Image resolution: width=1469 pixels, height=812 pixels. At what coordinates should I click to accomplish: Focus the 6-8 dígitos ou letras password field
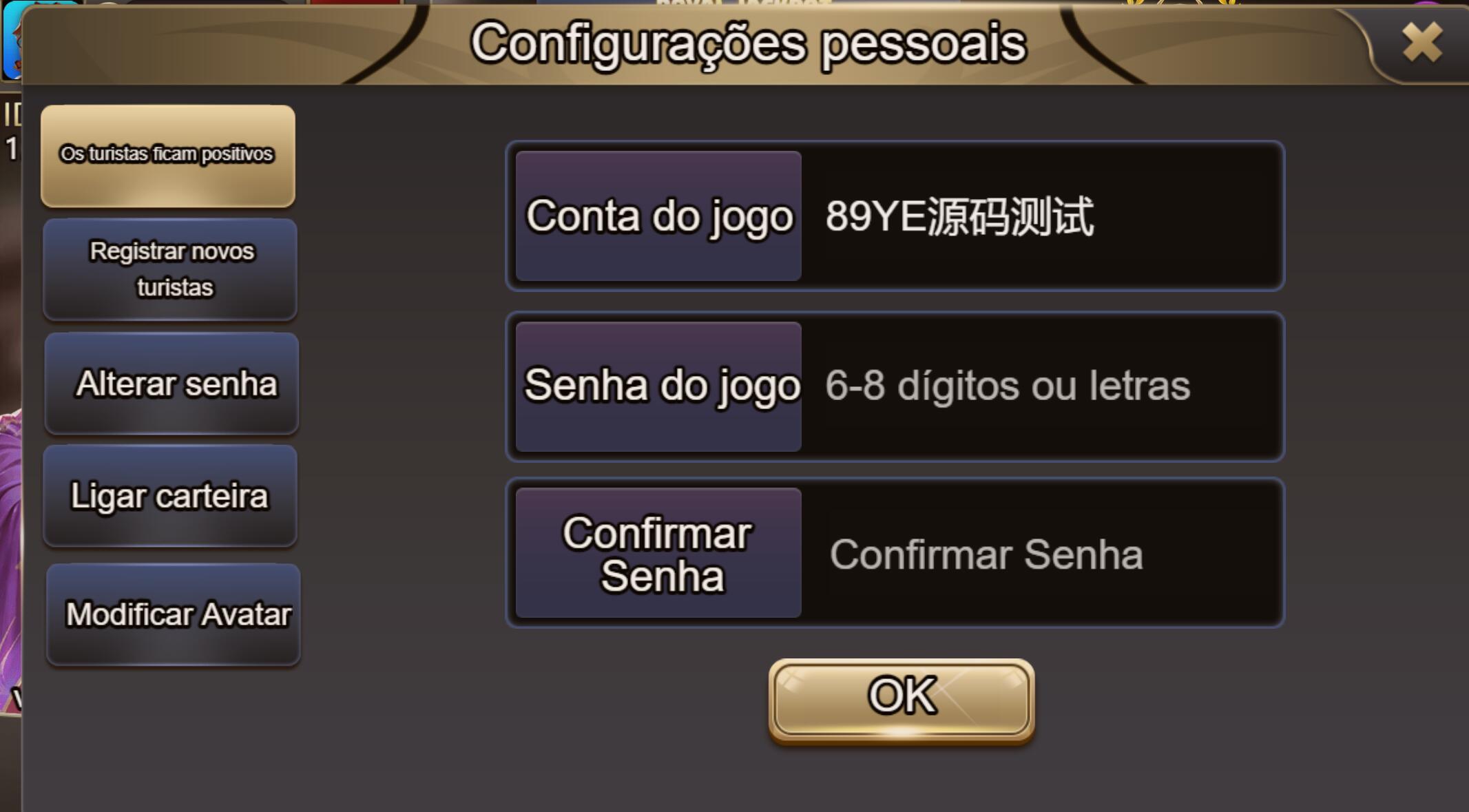click(1040, 386)
